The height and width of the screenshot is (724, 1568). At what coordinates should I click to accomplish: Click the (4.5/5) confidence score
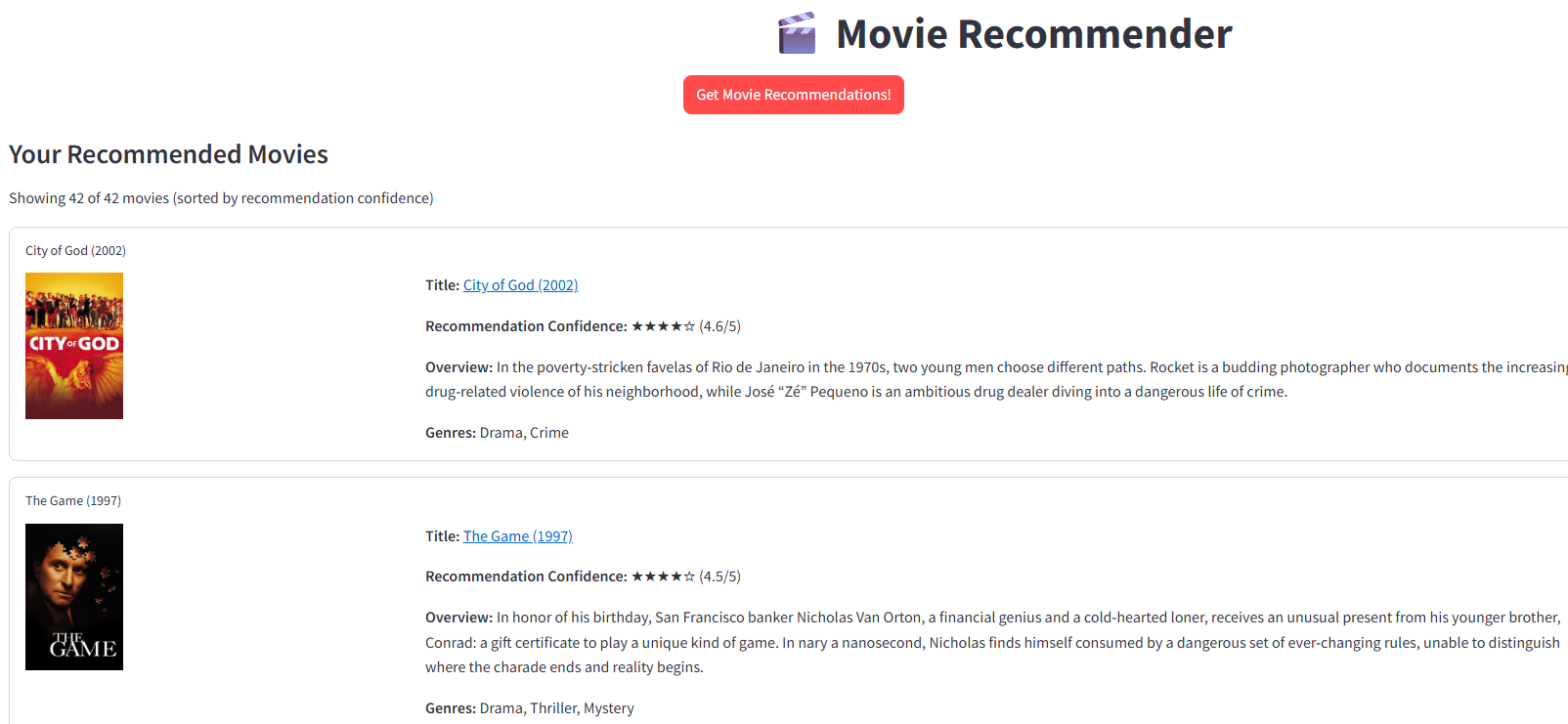coord(719,576)
